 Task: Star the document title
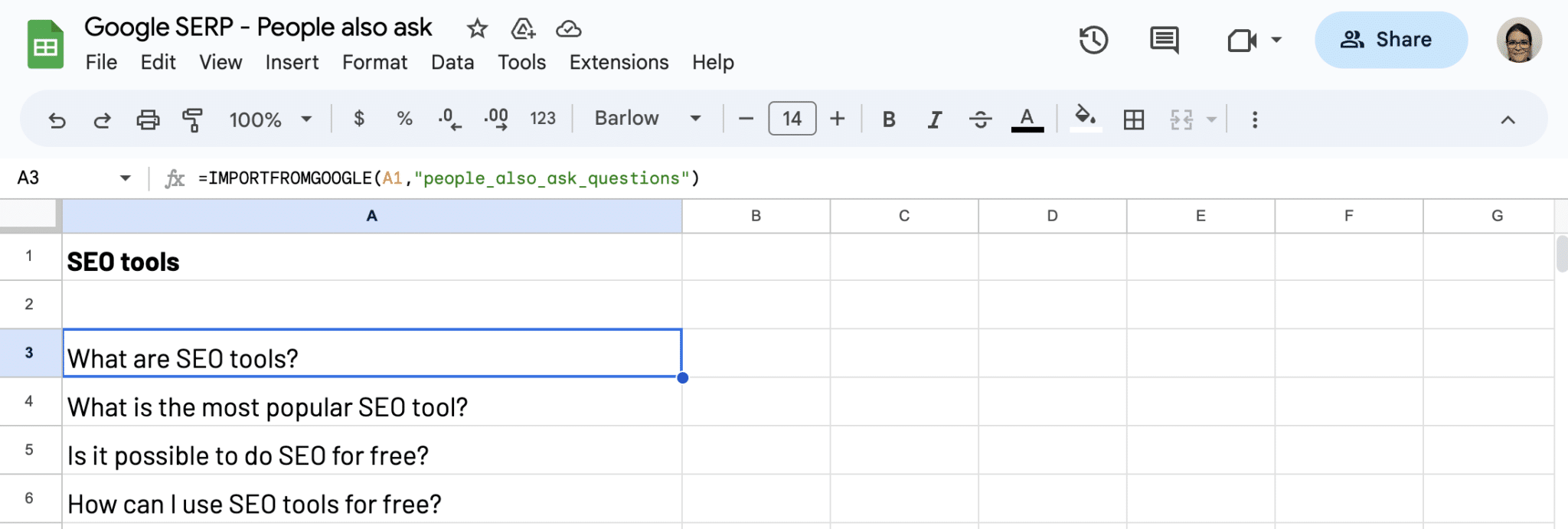click(x=477, y=29)
